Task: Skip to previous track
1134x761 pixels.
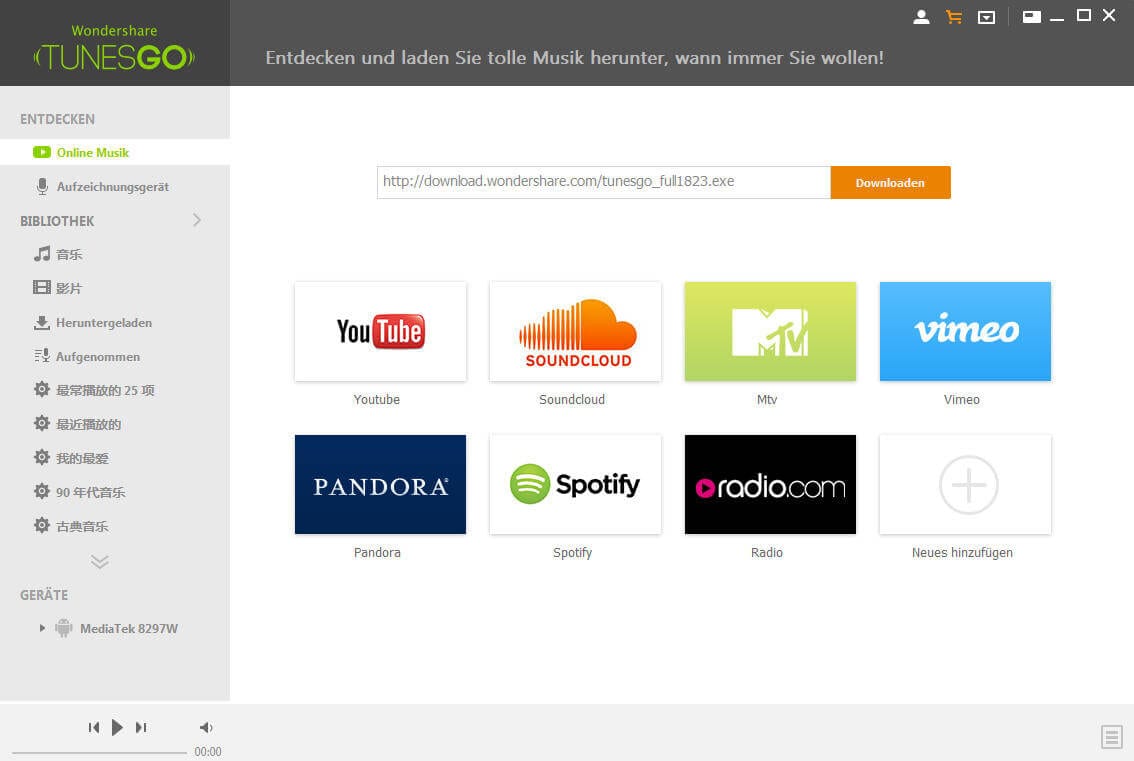Action: coord(94,727)
